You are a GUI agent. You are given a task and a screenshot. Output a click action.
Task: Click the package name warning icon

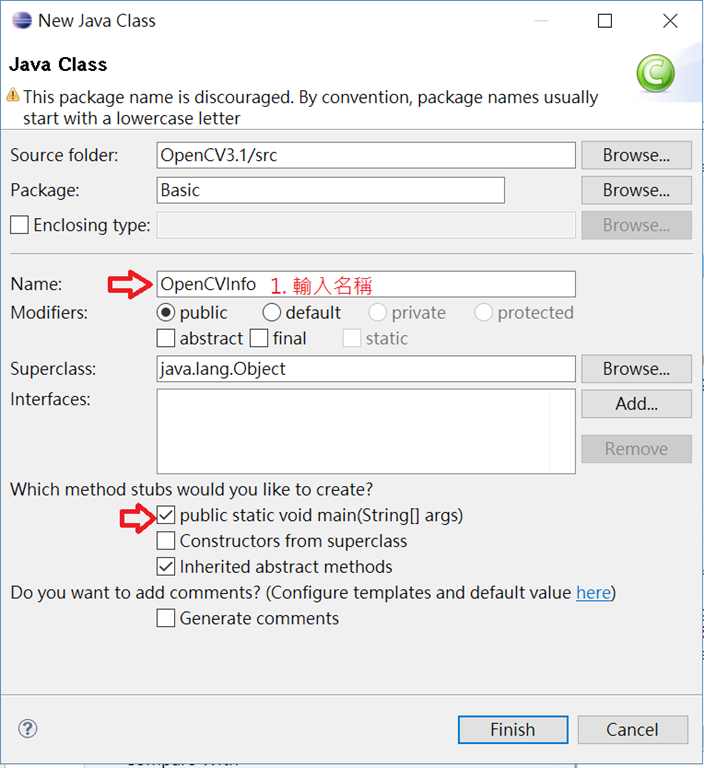click(x=13, y=95)
